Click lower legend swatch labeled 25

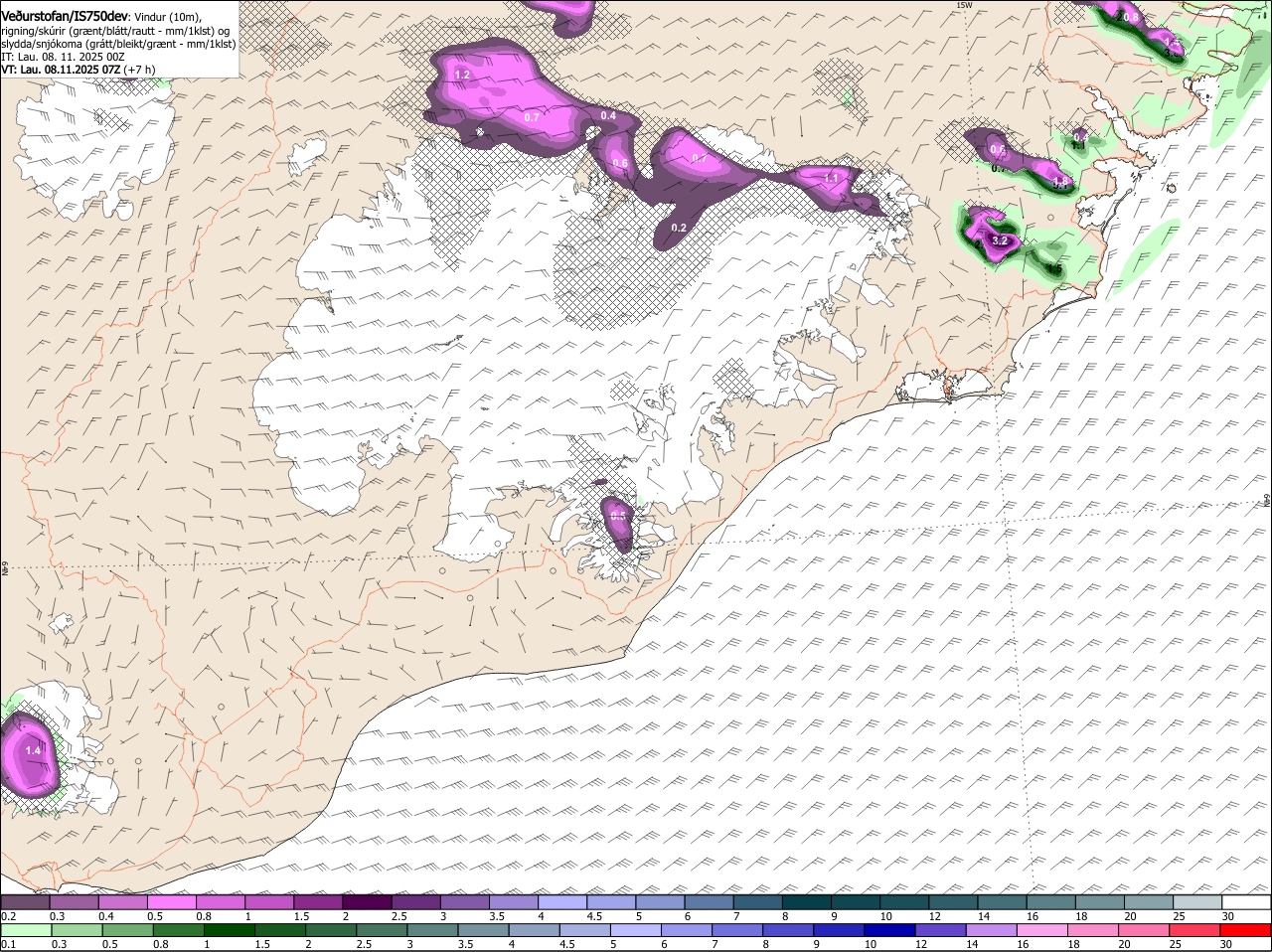[1195, 931]
